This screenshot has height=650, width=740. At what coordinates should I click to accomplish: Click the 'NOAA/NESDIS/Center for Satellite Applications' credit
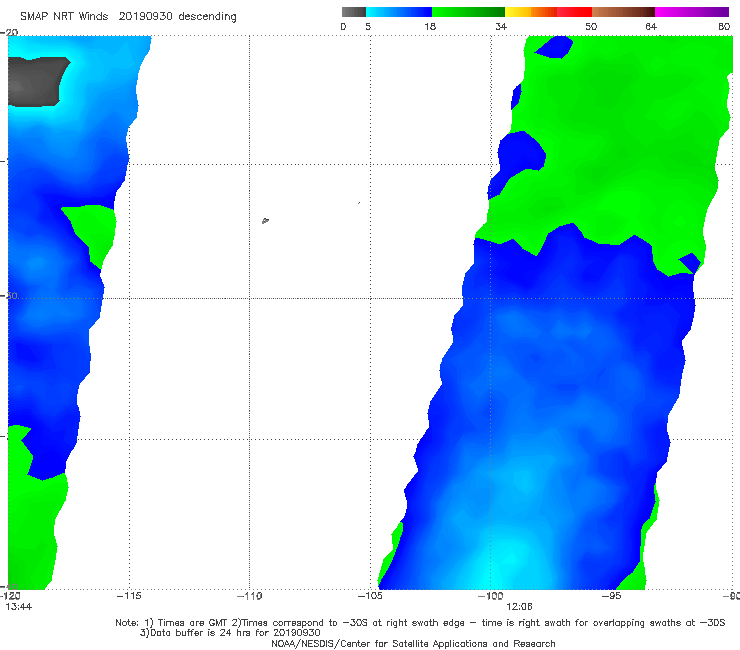coord(413,644)
